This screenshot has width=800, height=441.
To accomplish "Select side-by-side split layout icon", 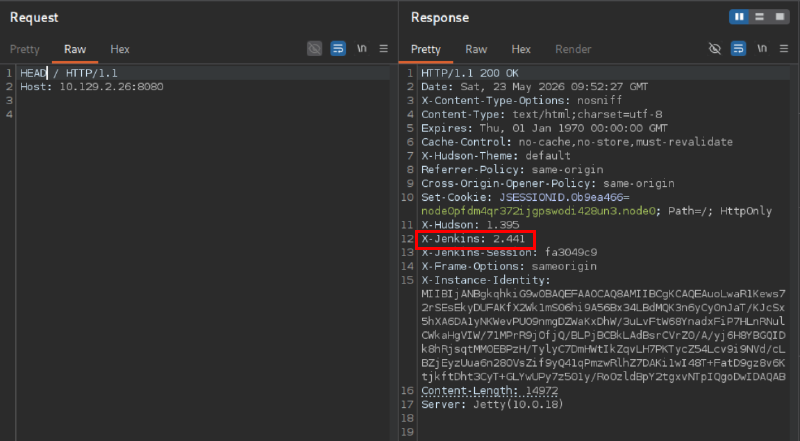I will [739, 17].
